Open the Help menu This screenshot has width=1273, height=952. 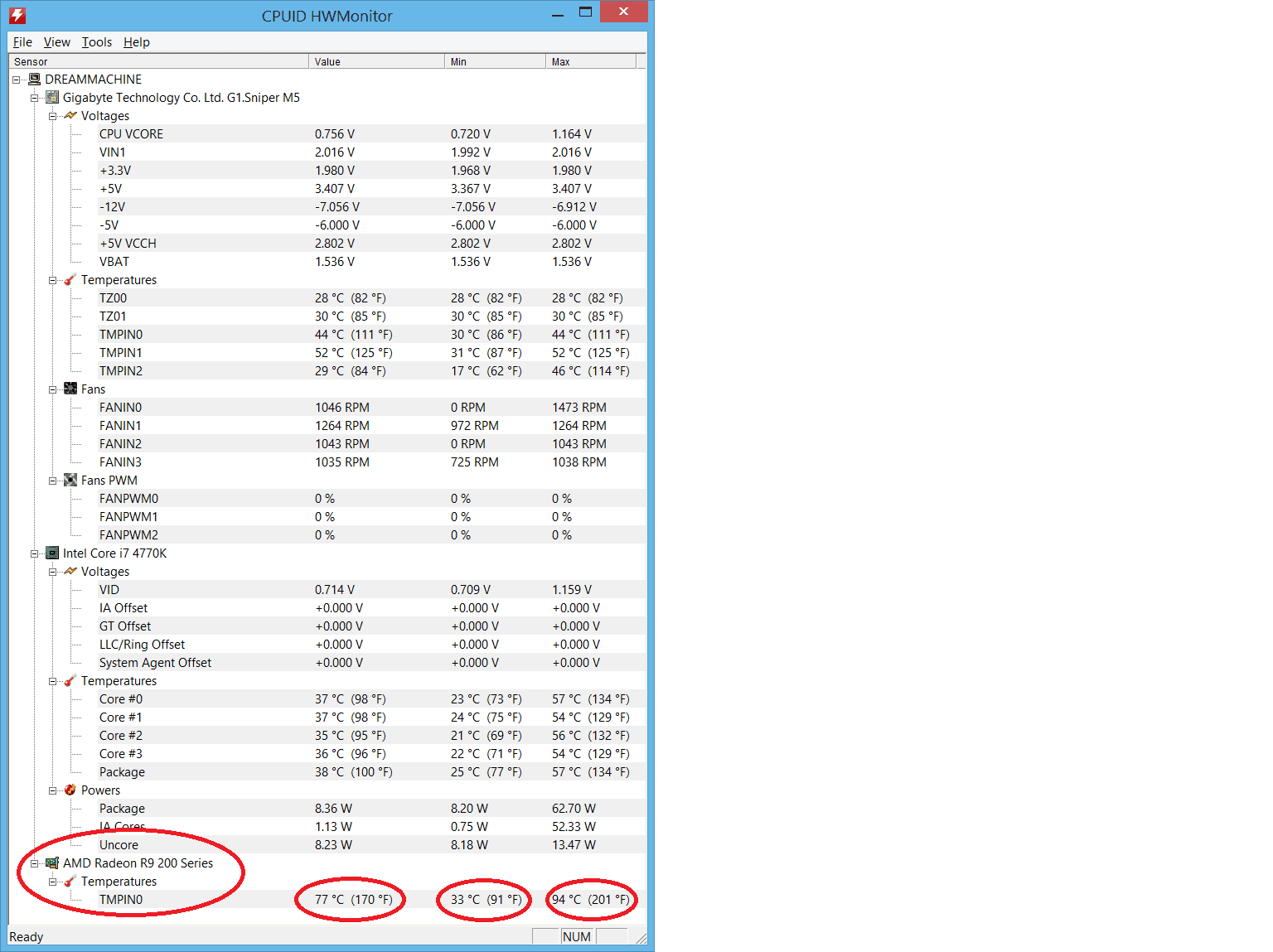click(137, 42)
